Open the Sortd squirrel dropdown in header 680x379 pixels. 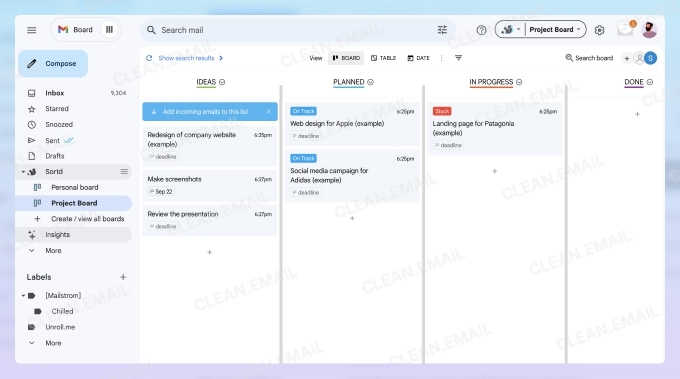tap(510, 29)
